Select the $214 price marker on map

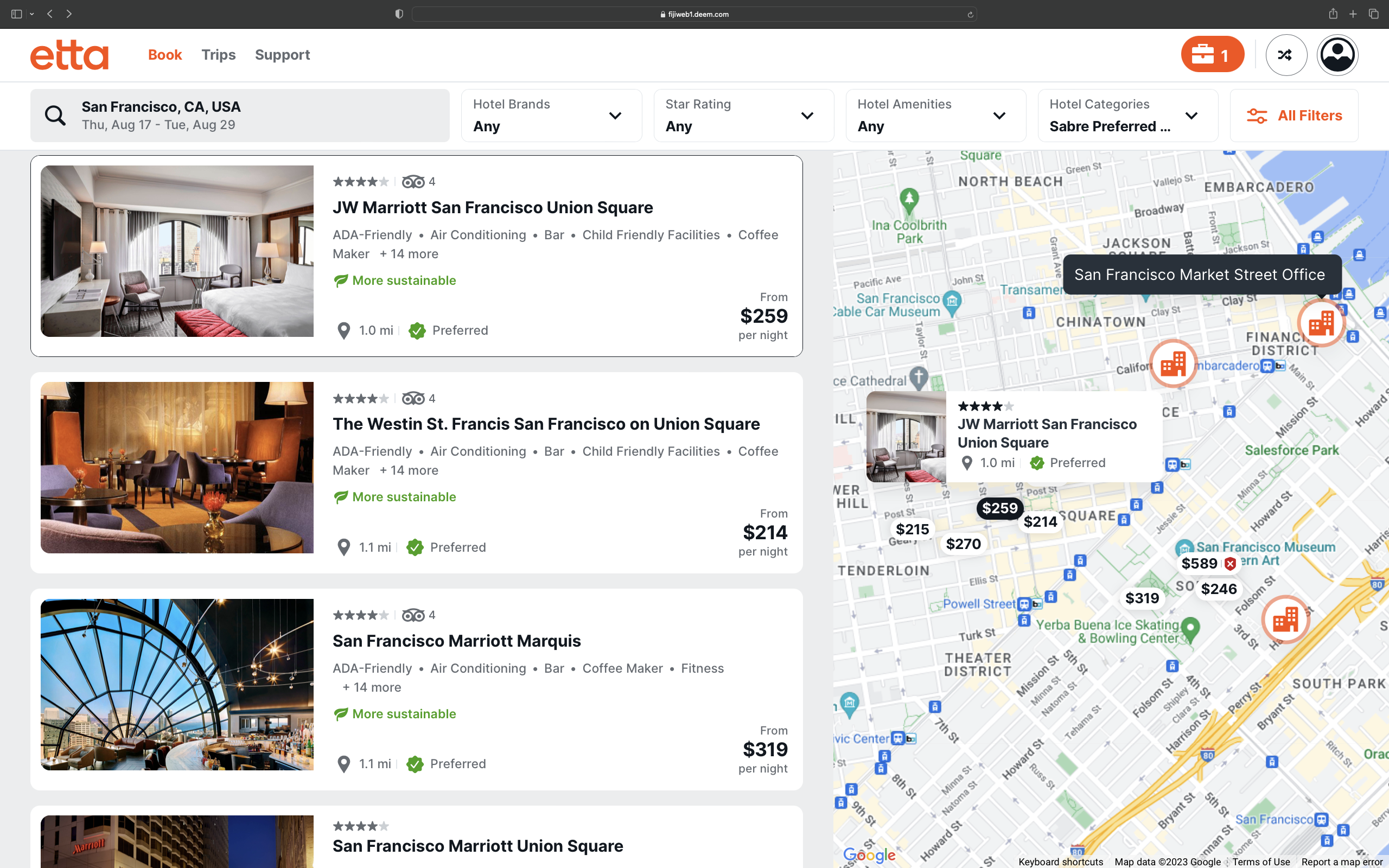coord(1040,522)
